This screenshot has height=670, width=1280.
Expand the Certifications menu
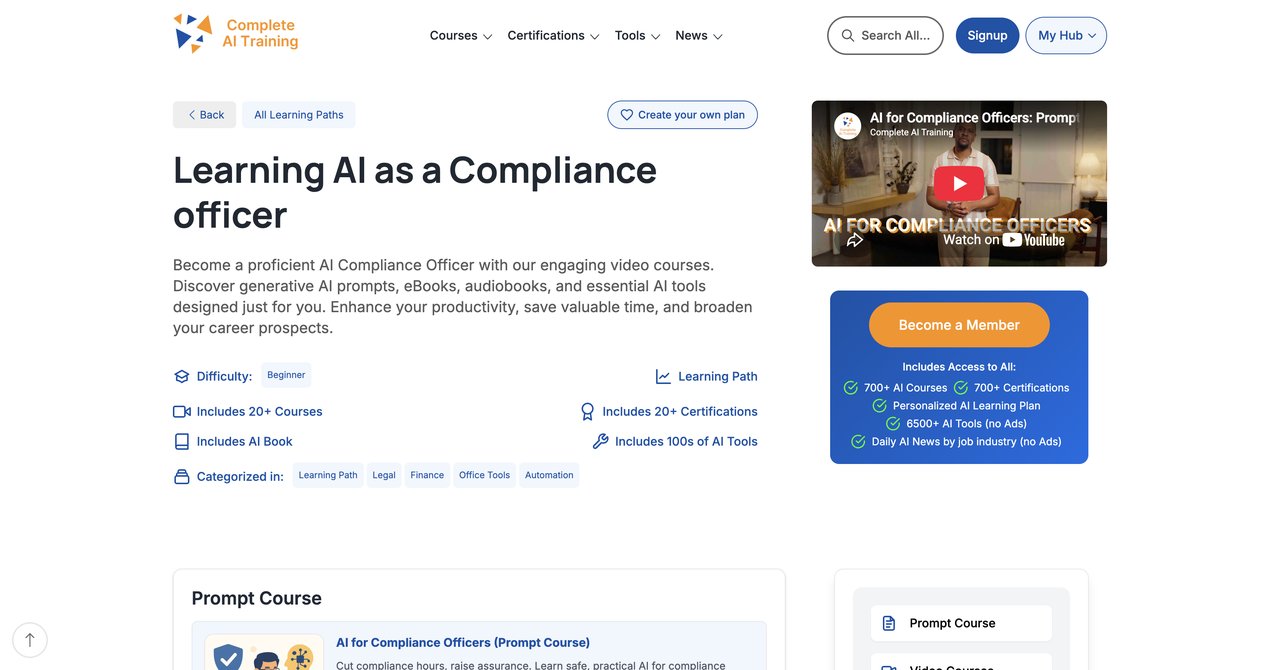tap(553, 36)
